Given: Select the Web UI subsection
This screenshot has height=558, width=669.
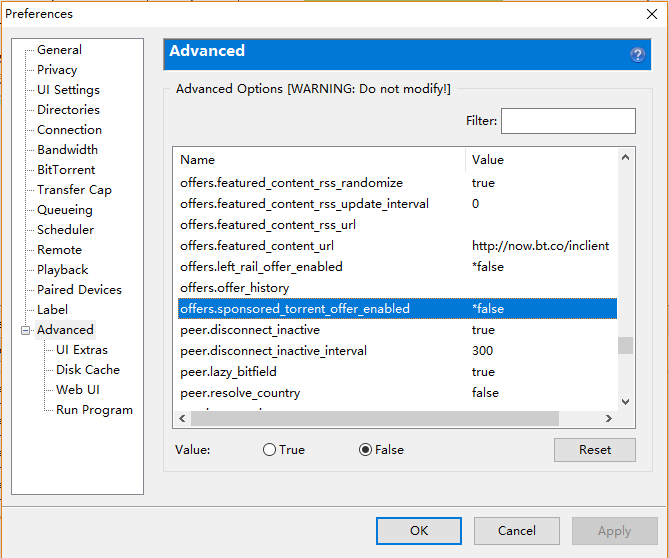Looking at the screenshot, I should [x=77, y=390].
